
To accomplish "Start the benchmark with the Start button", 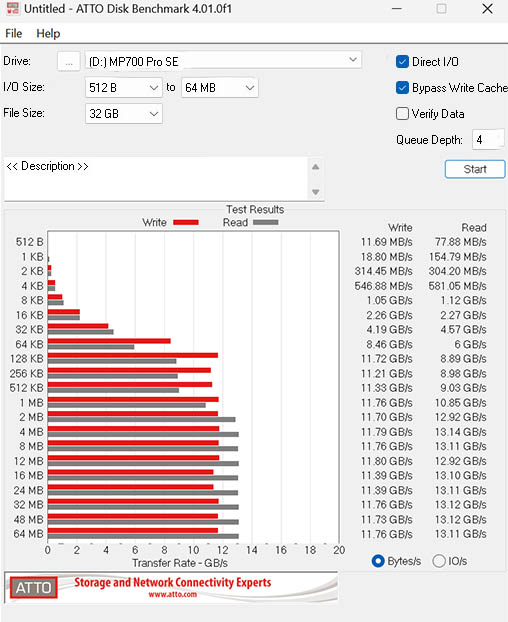I will [x=475, y=169].
